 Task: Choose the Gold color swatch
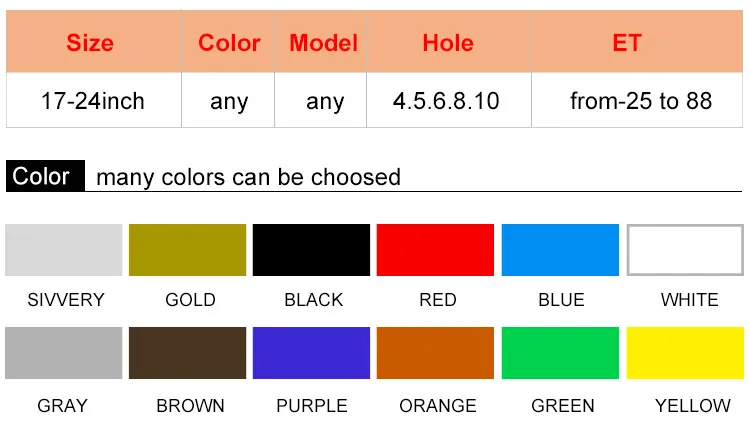coord(188,250)
